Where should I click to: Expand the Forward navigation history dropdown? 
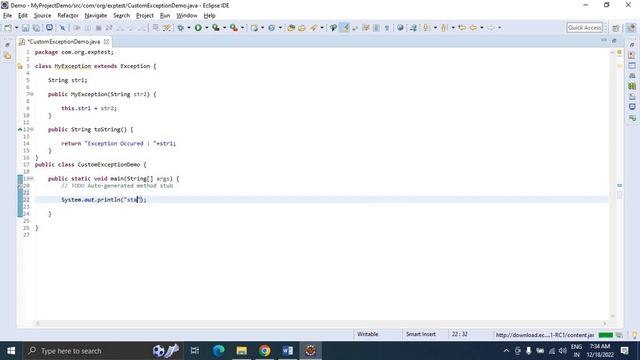499,28
